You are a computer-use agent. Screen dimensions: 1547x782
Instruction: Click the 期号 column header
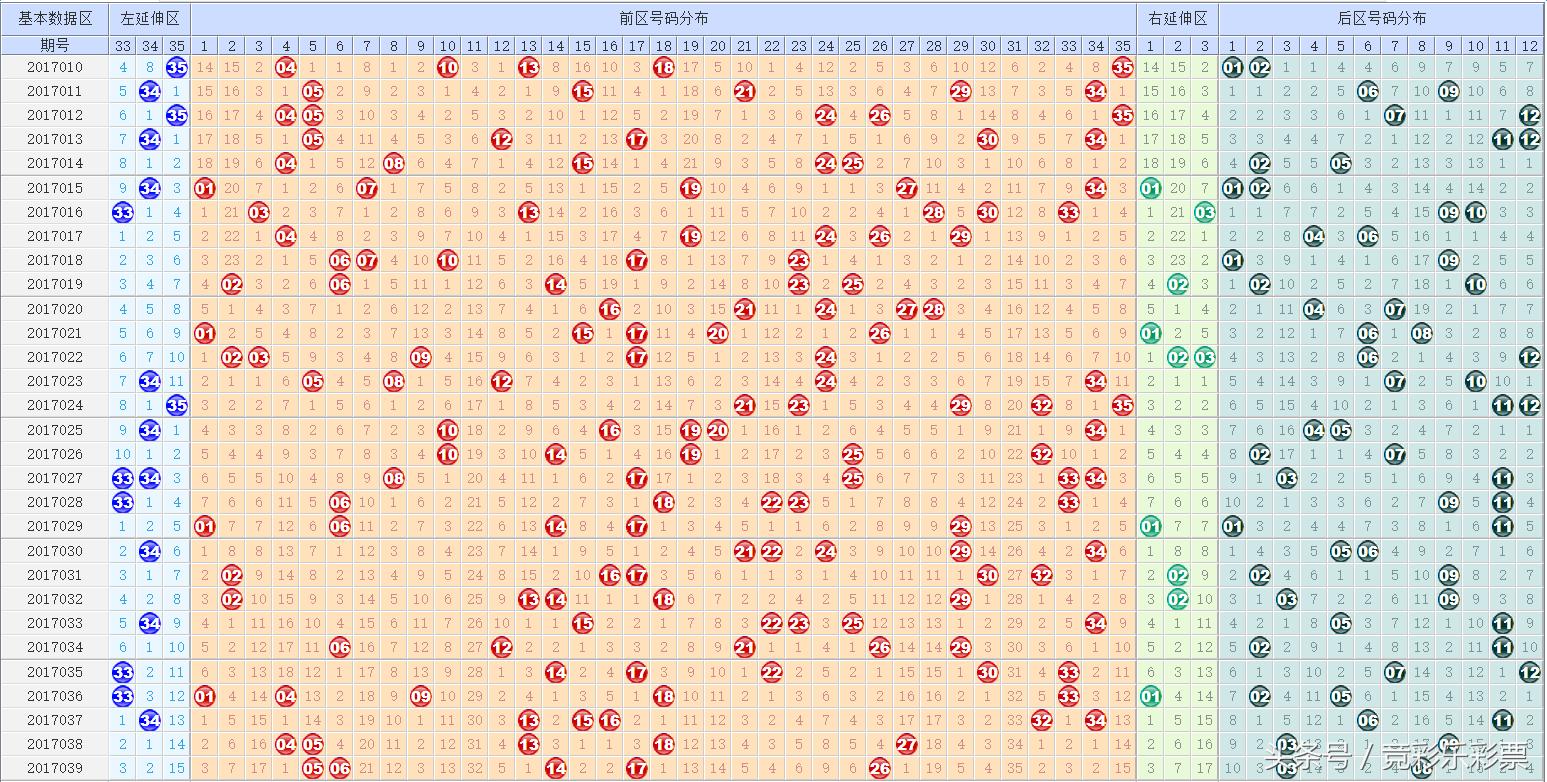pyautogui.click(x=55, y=46)
